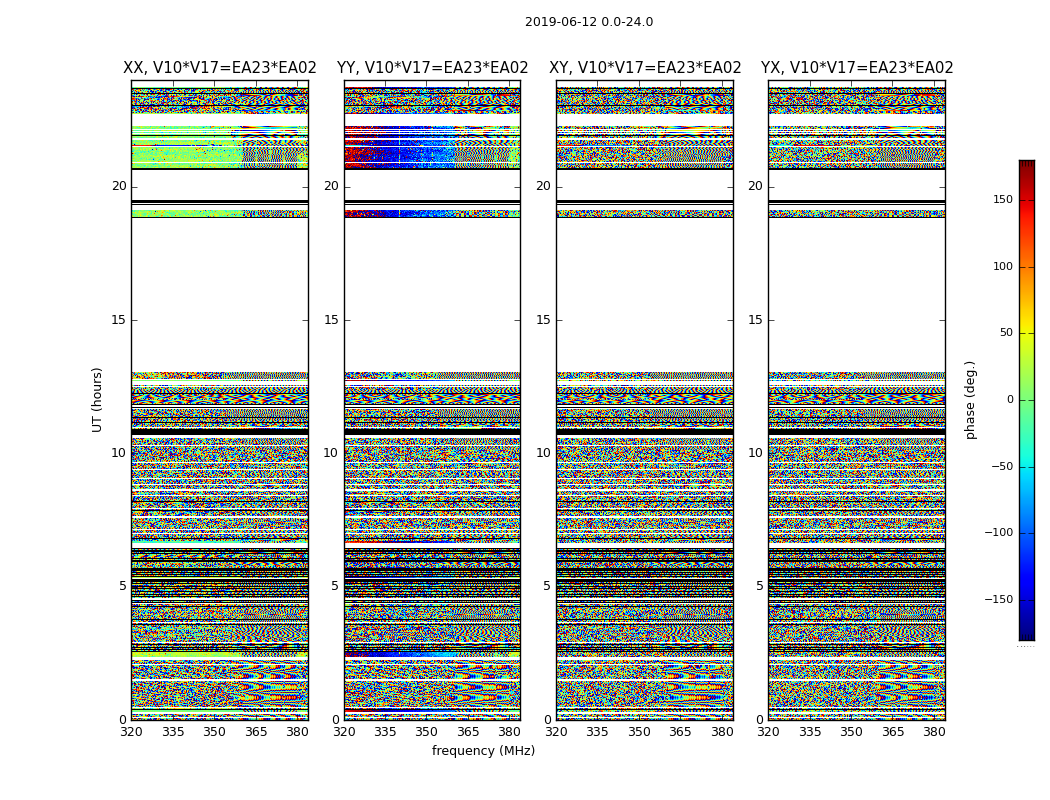Click the 'UT (hours)' y-axis label
This screenshot has width=1050, height=800.
click(x=97, y=400)
